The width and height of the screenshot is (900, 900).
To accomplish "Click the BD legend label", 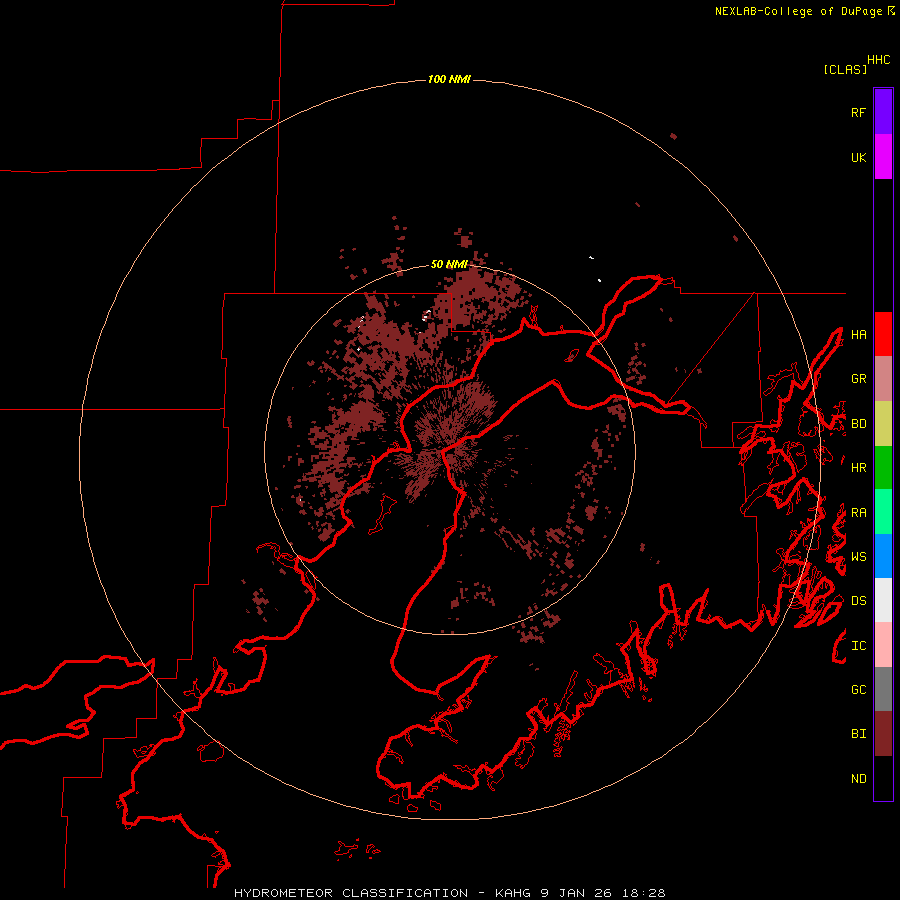I will pos(858,424).
